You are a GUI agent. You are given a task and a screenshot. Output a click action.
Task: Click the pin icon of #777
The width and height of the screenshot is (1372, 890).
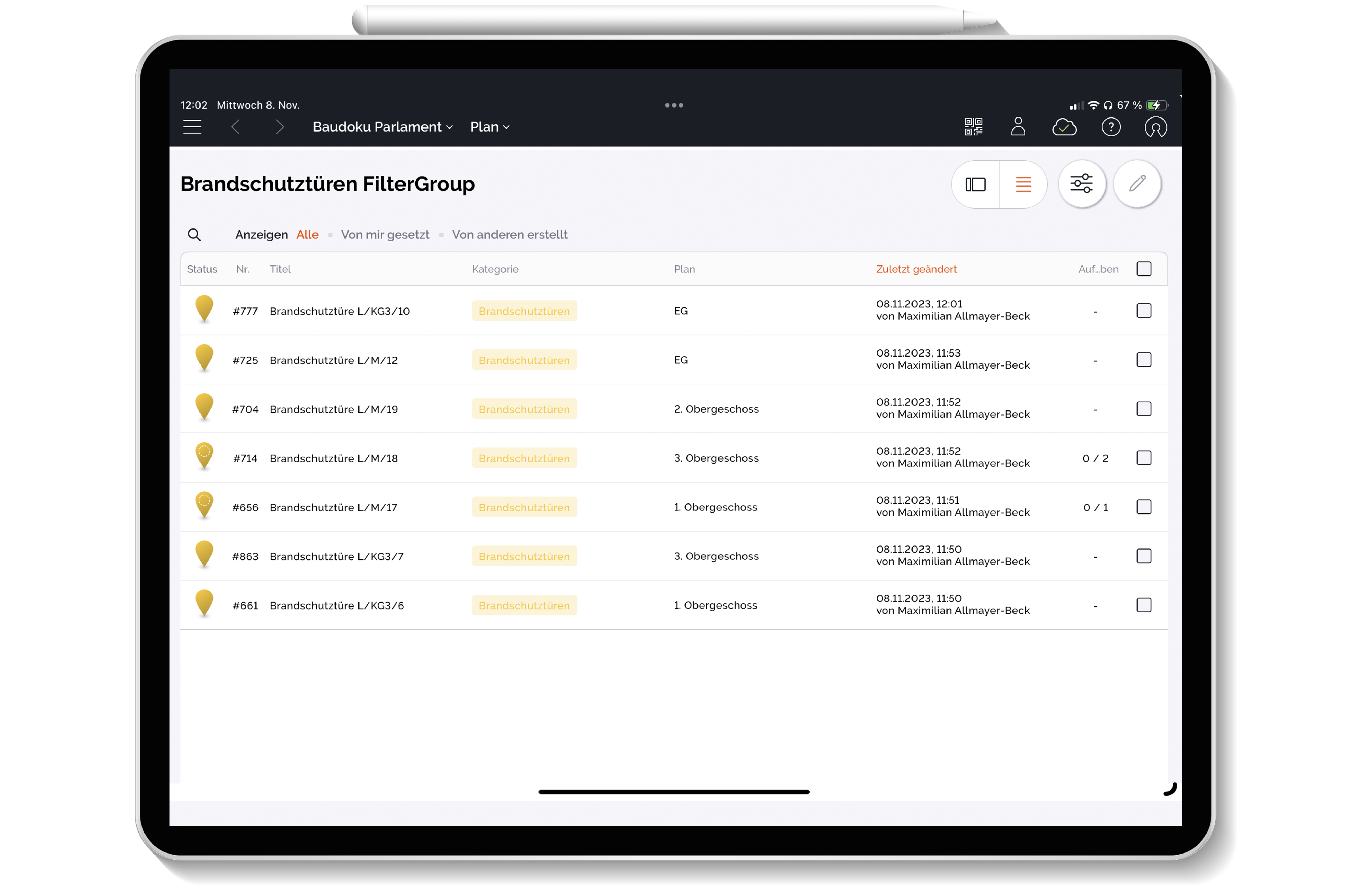click(204, 309)
